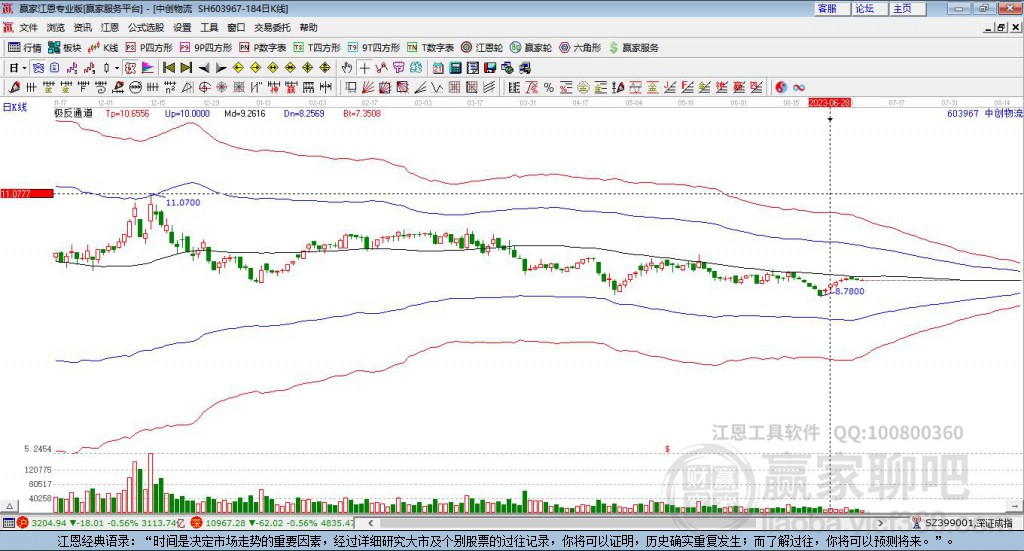Open 赢家服务 with the dollar icon
This screenshot has height=551, width=1024.
pos(633,48)
